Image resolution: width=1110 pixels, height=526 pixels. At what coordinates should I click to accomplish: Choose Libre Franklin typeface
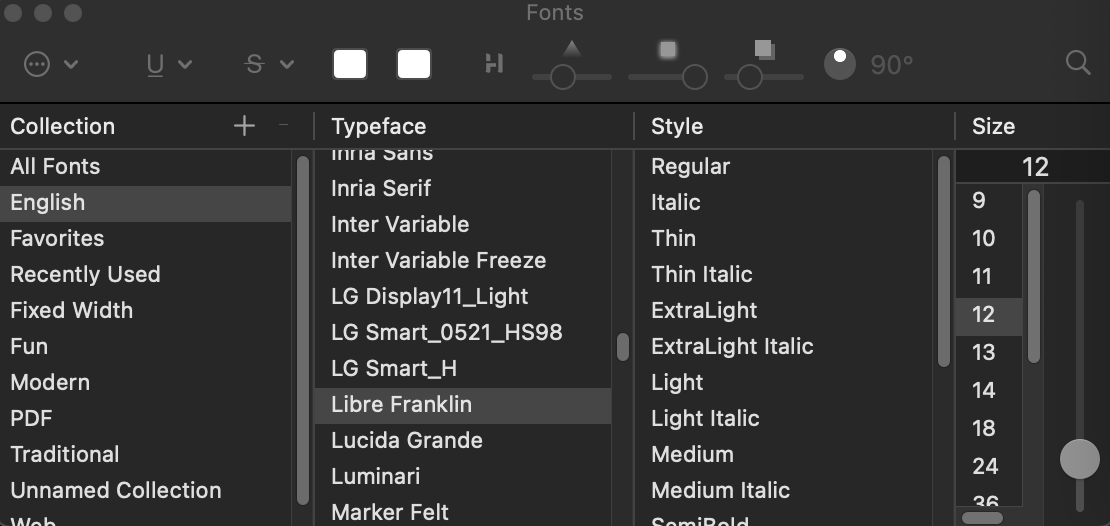coord(463,406)
